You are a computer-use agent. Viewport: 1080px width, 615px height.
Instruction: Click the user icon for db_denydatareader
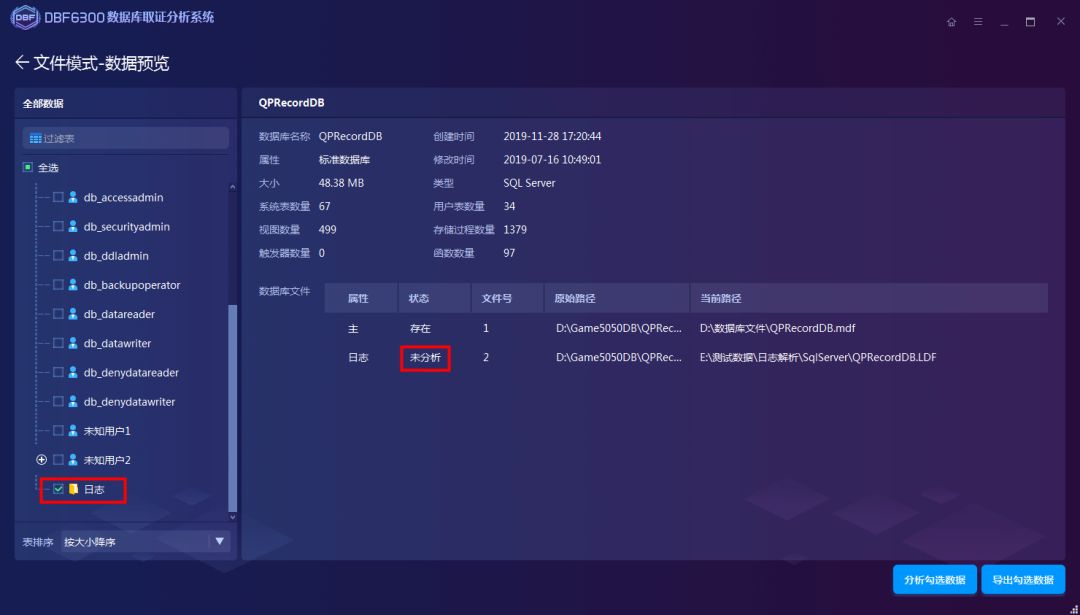[x=73, y=373]
